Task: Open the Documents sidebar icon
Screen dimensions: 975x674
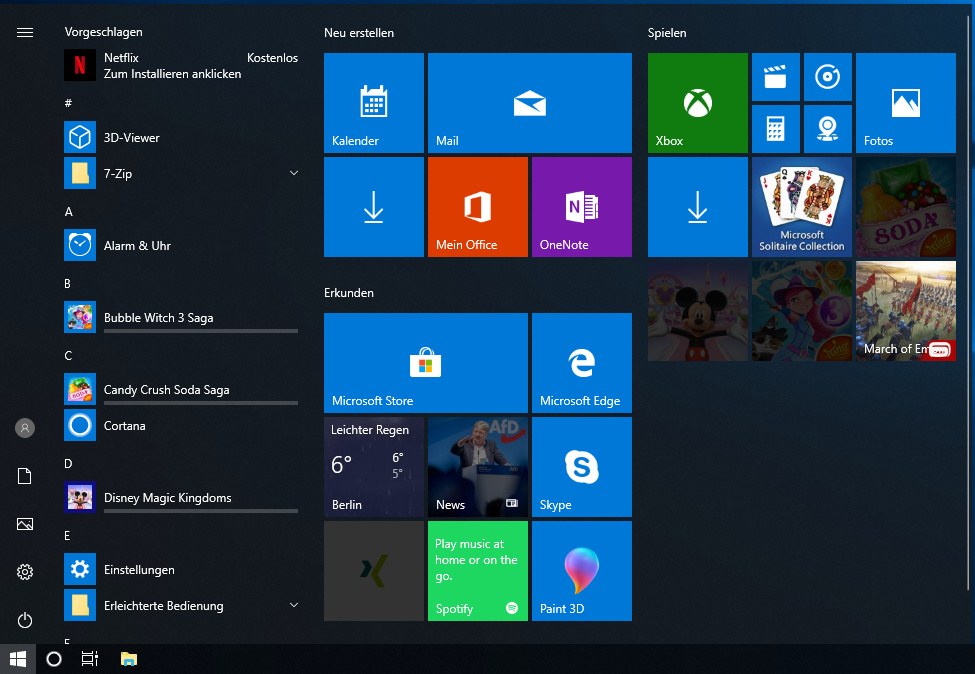Action: coord(25,476)
